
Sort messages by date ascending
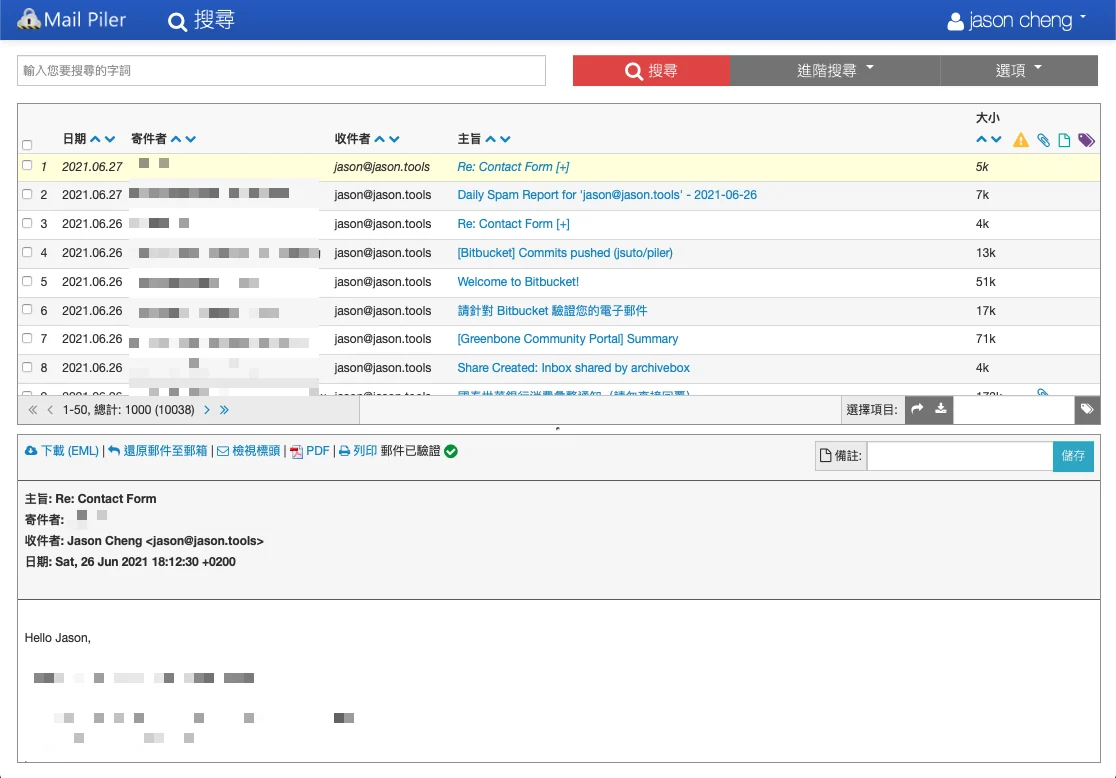pos(95,140)
